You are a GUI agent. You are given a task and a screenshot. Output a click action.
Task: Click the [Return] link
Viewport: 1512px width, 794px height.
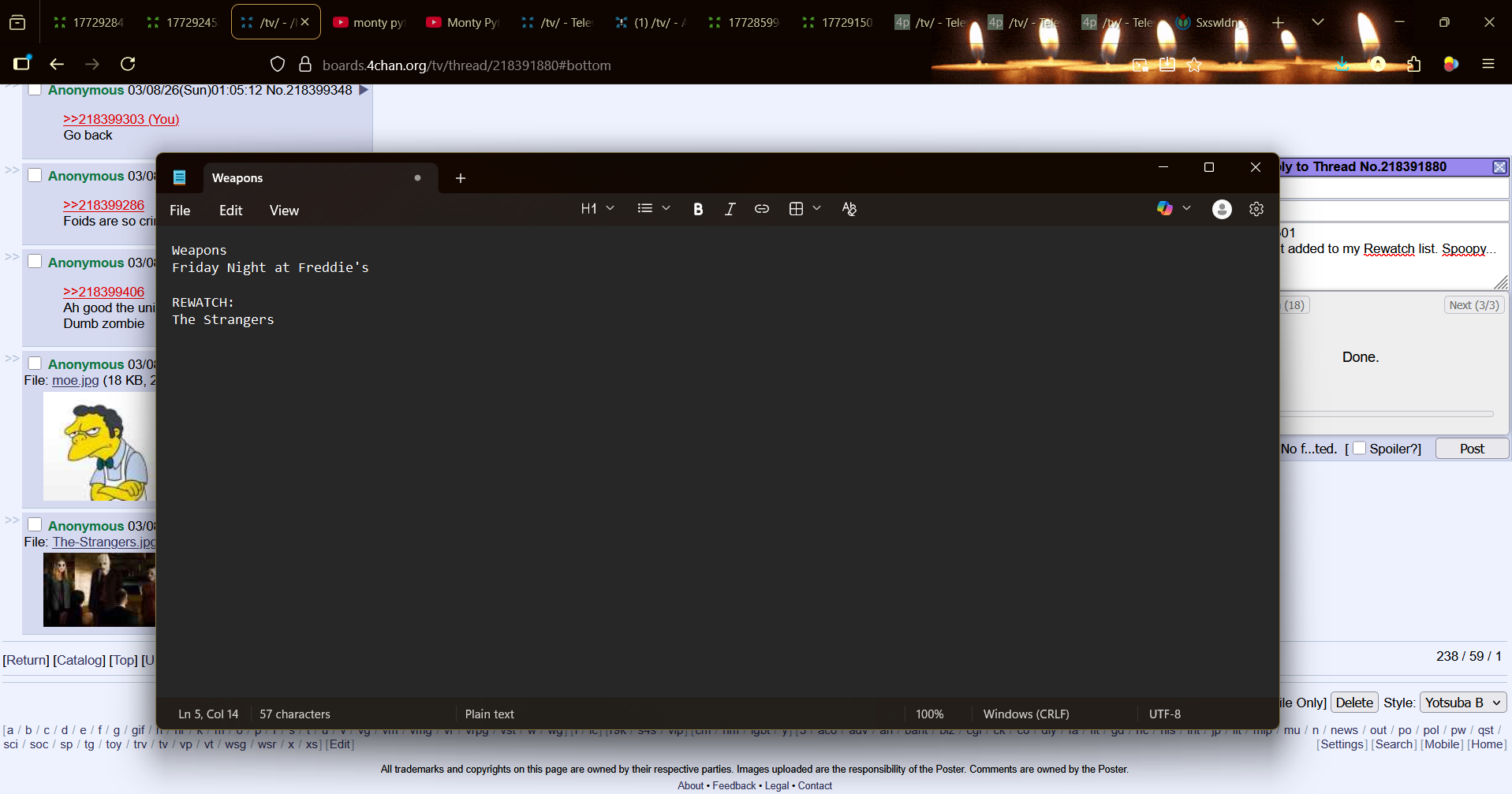click(x=26, y=660)
